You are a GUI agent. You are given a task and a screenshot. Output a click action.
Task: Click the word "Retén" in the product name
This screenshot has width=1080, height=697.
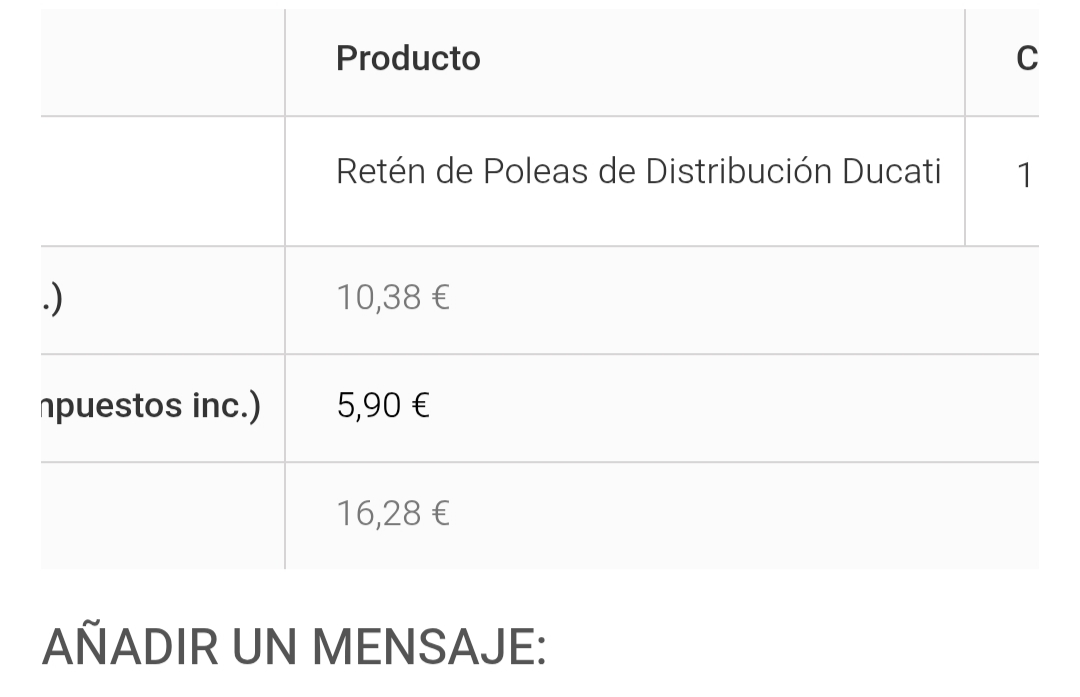(x=380, y=171)
